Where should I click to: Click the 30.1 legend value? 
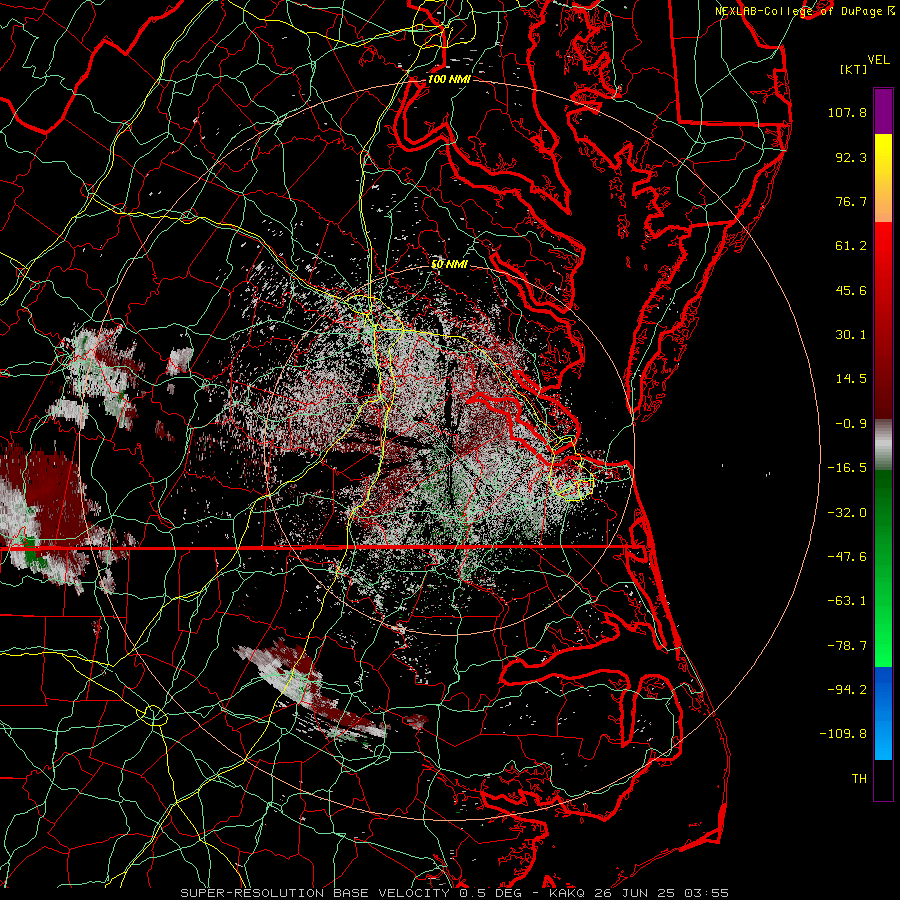851,335
